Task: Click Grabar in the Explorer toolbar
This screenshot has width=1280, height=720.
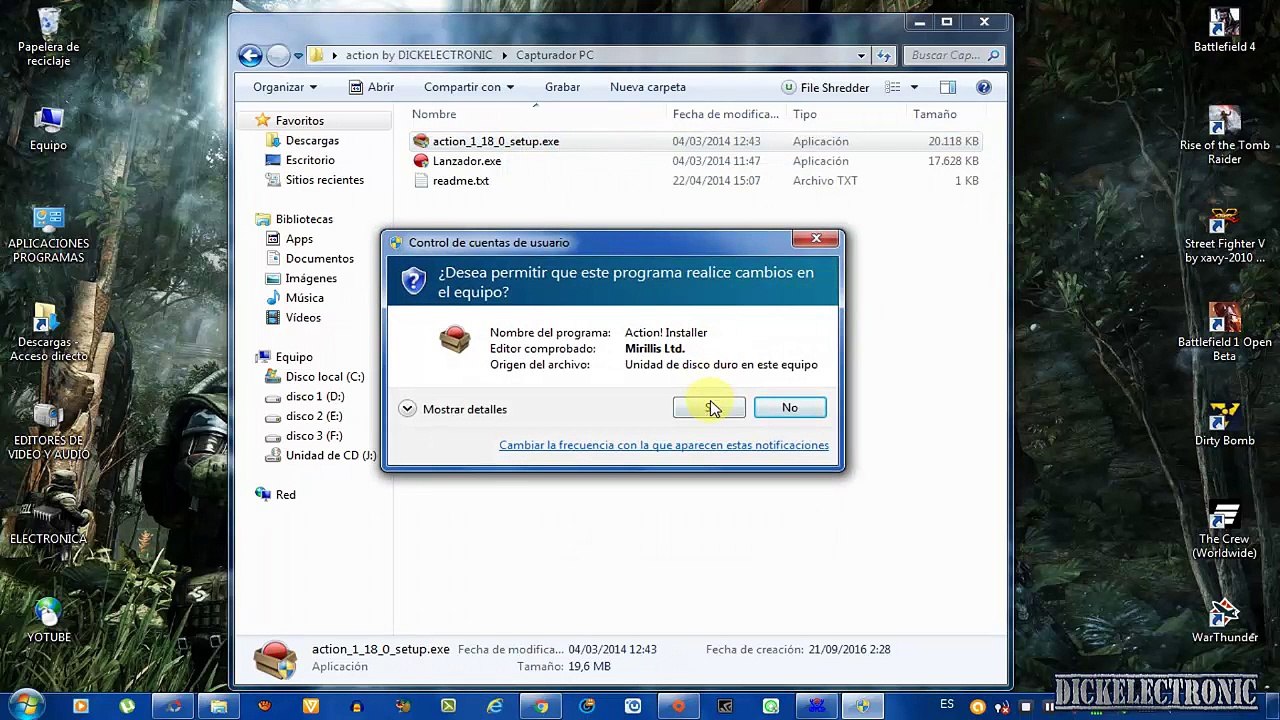Action: click(562, 87)
